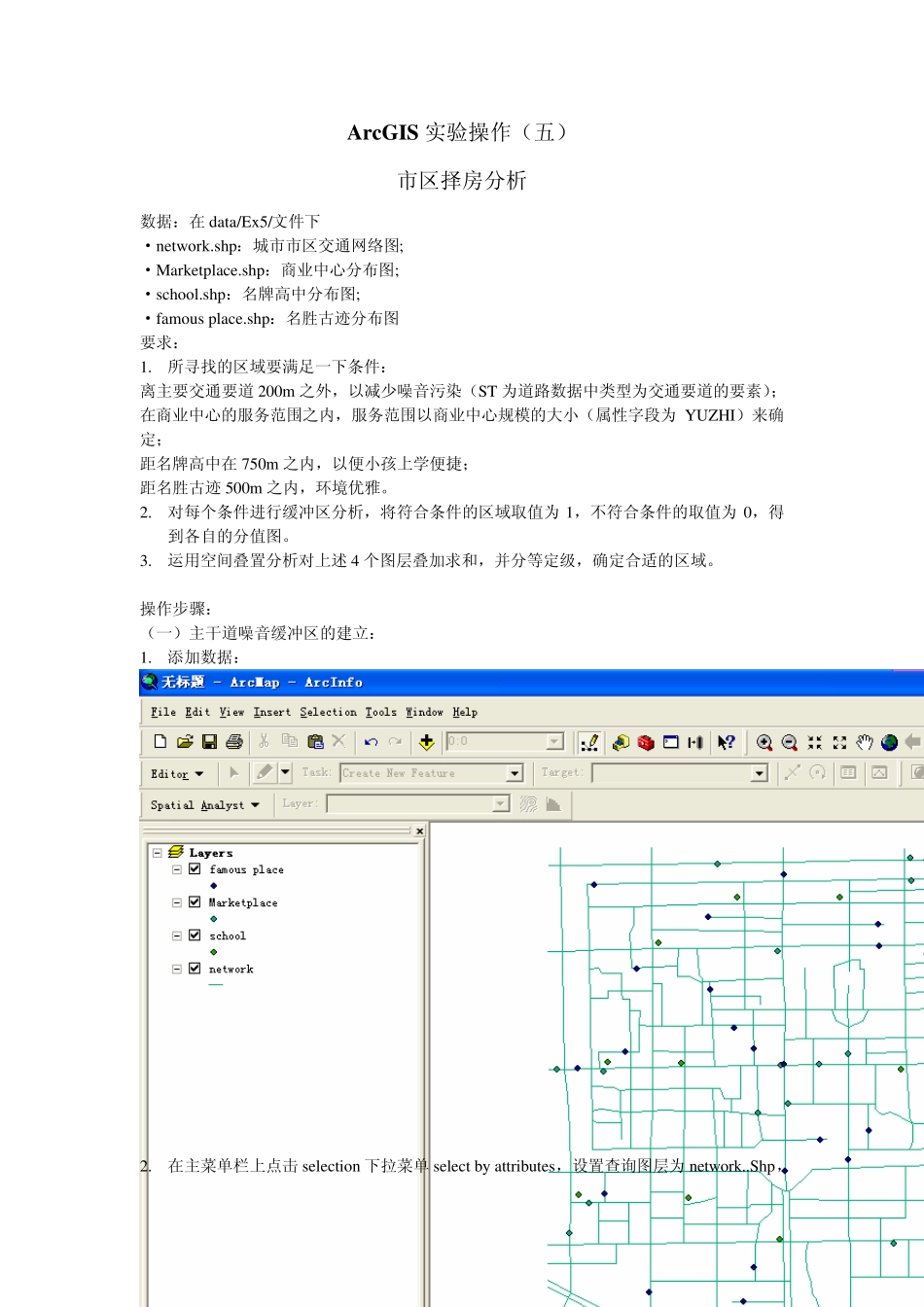Open the Window menu

pos(425,712)
